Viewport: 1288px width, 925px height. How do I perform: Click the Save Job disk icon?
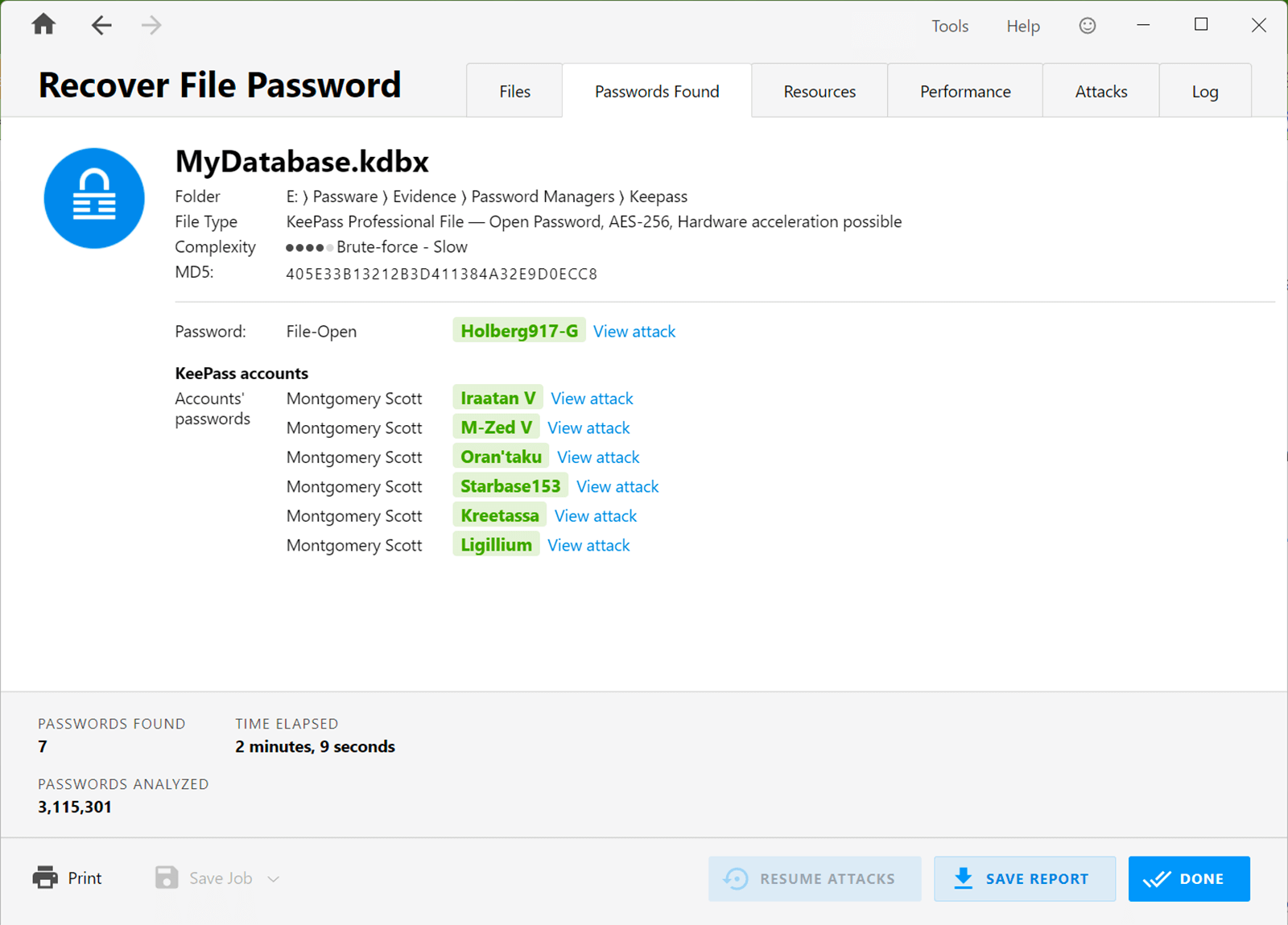pyautogui.click(x=166, y=878)
